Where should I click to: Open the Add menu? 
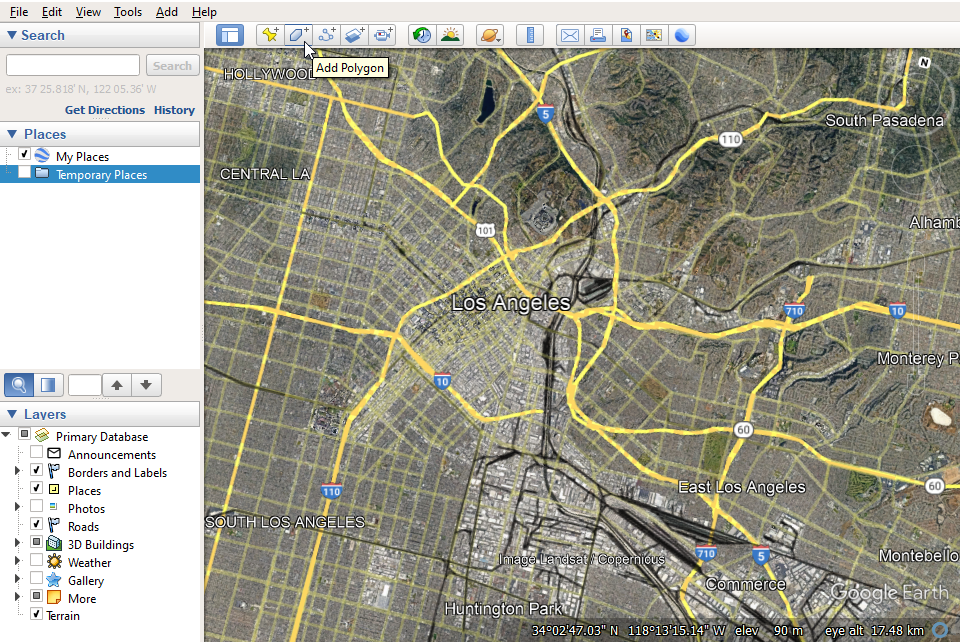(x=167, y=12)
